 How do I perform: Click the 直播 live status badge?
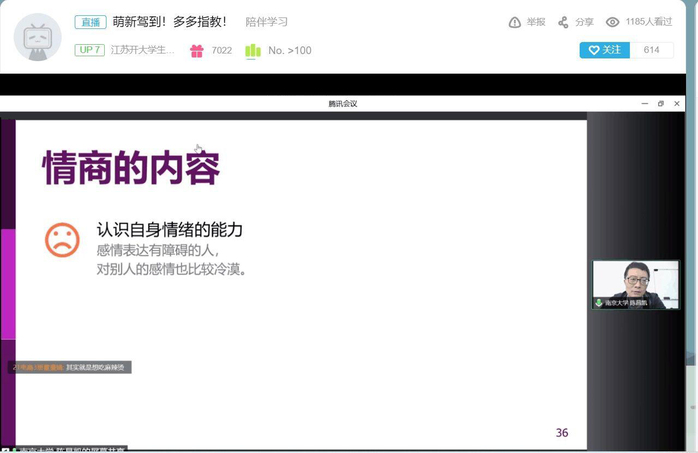pyautogui.click(x=90, y=22)
